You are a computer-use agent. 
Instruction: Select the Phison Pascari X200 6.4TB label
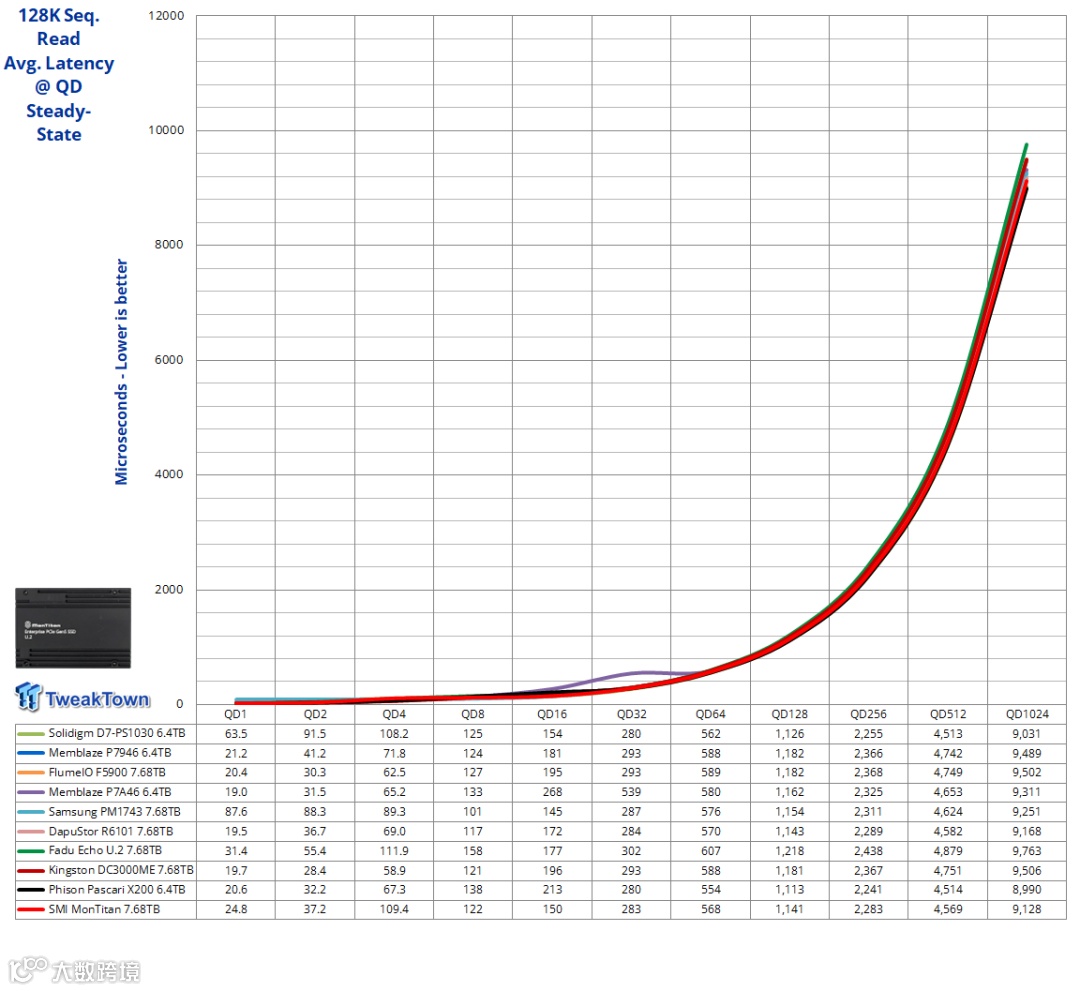(117, 890)
